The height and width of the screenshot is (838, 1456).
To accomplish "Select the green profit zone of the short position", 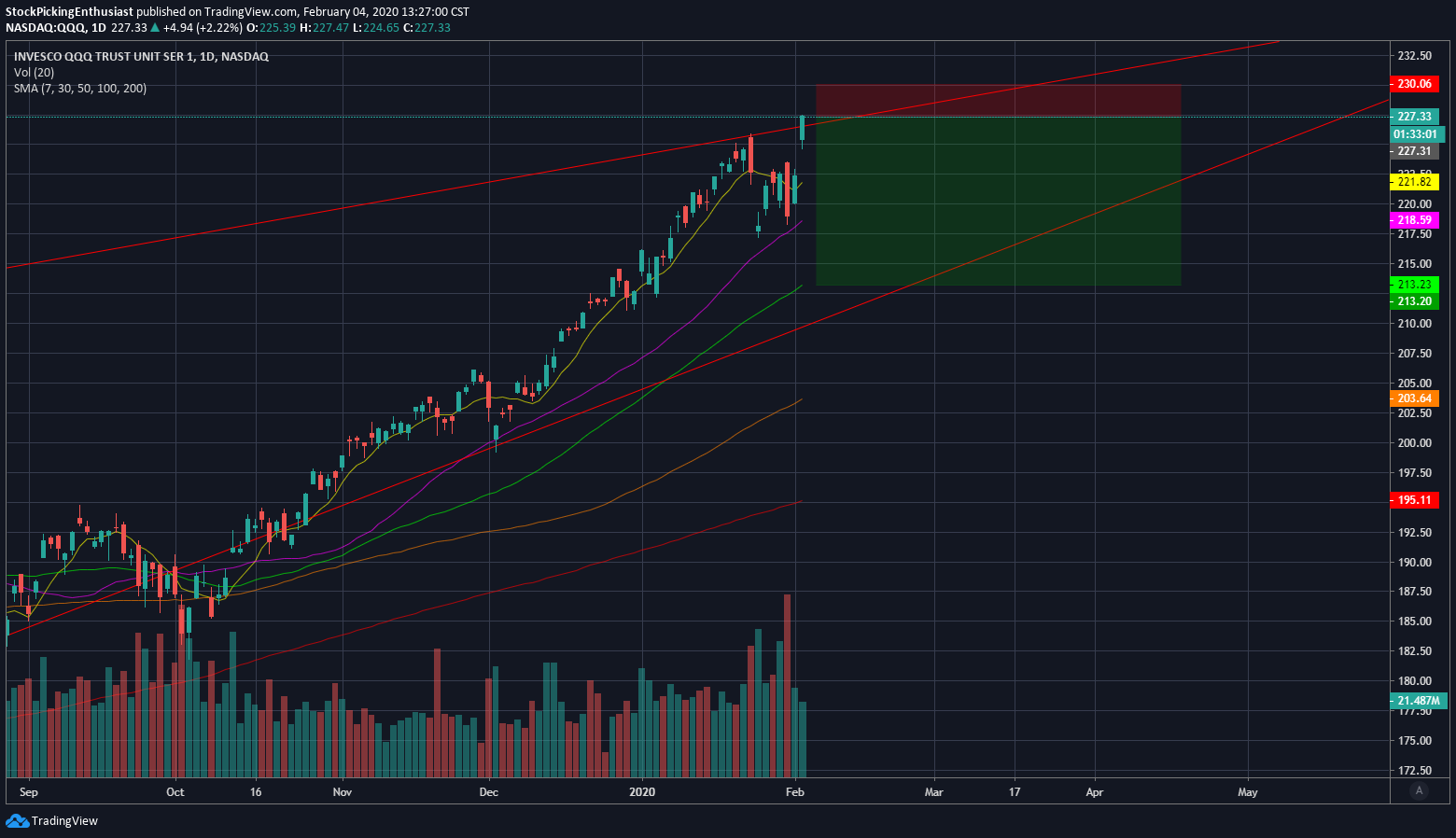I will tap(998, 201).
